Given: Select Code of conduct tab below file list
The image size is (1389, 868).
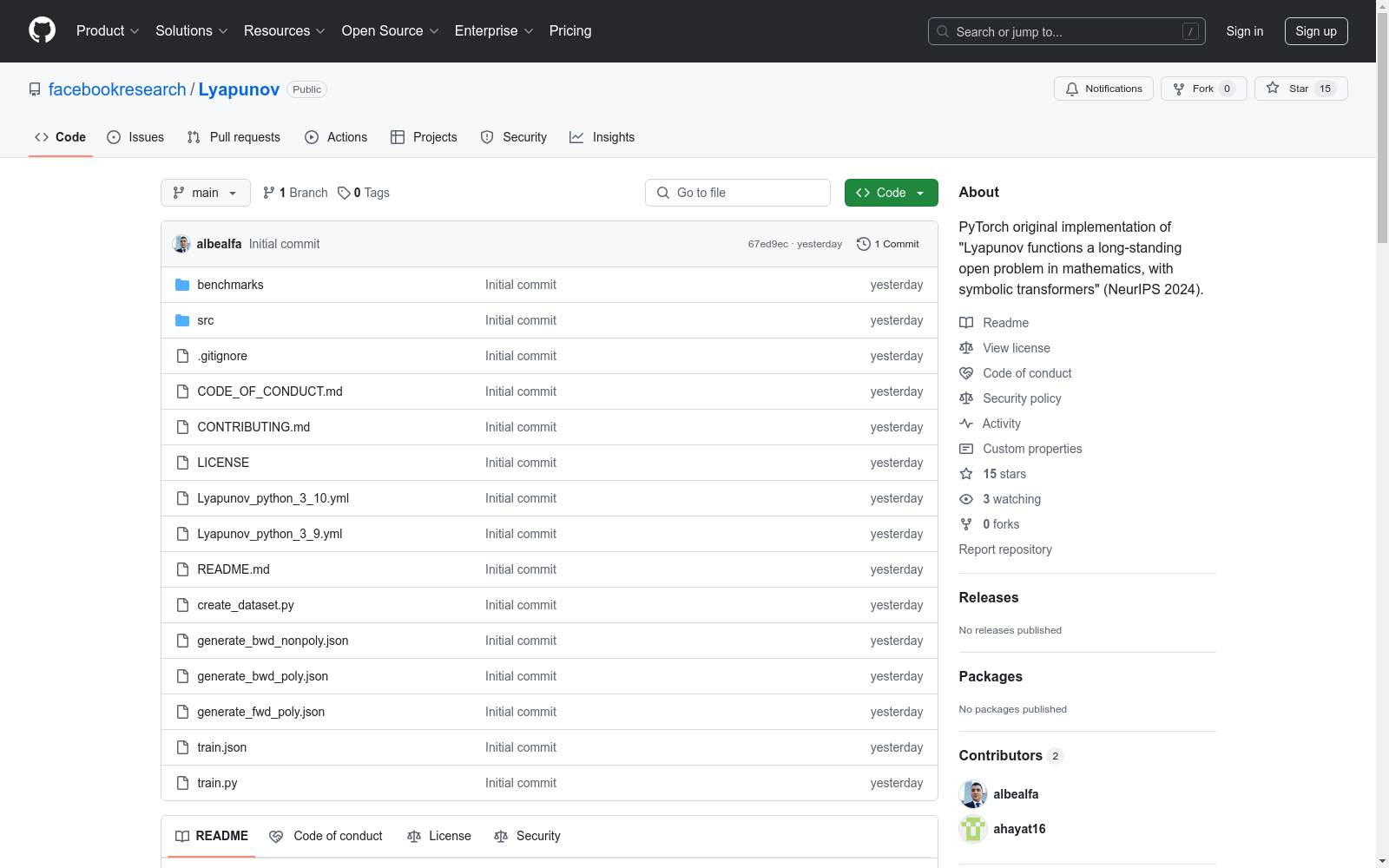Looking at the screenshot, I should click(x=326, y=836).
